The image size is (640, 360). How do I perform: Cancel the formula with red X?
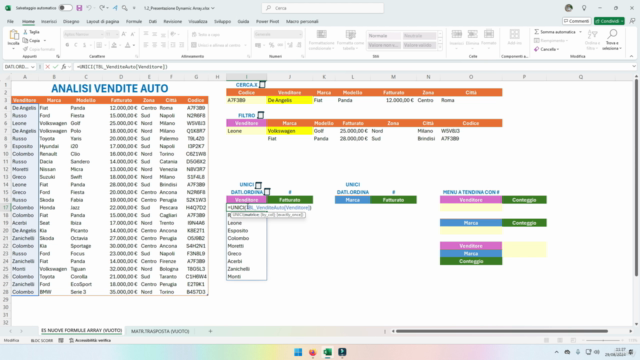[x=47, y=67]
